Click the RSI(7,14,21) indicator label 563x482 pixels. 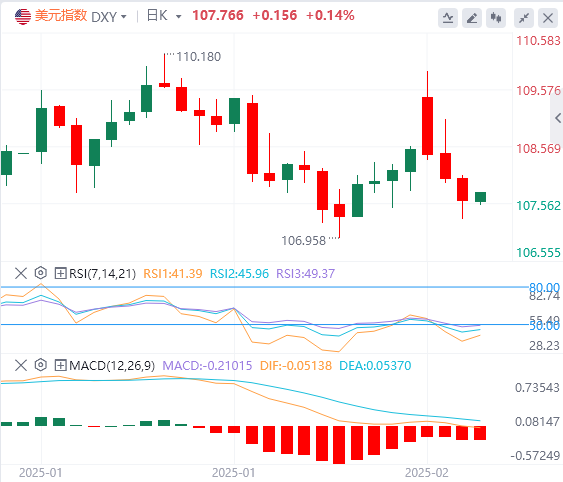pos(102,274)
